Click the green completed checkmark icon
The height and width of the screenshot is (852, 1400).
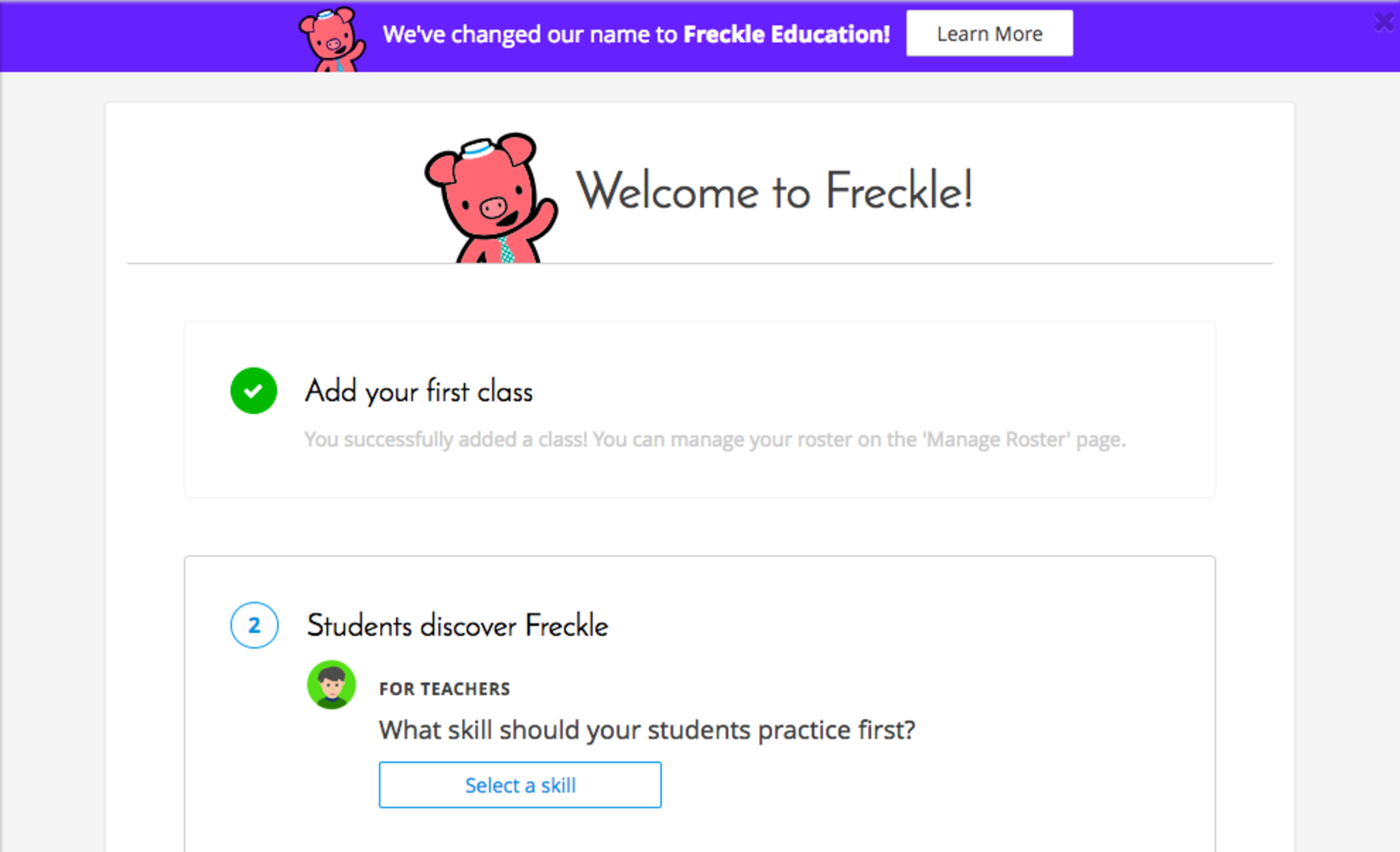click(x=254, y=391)
